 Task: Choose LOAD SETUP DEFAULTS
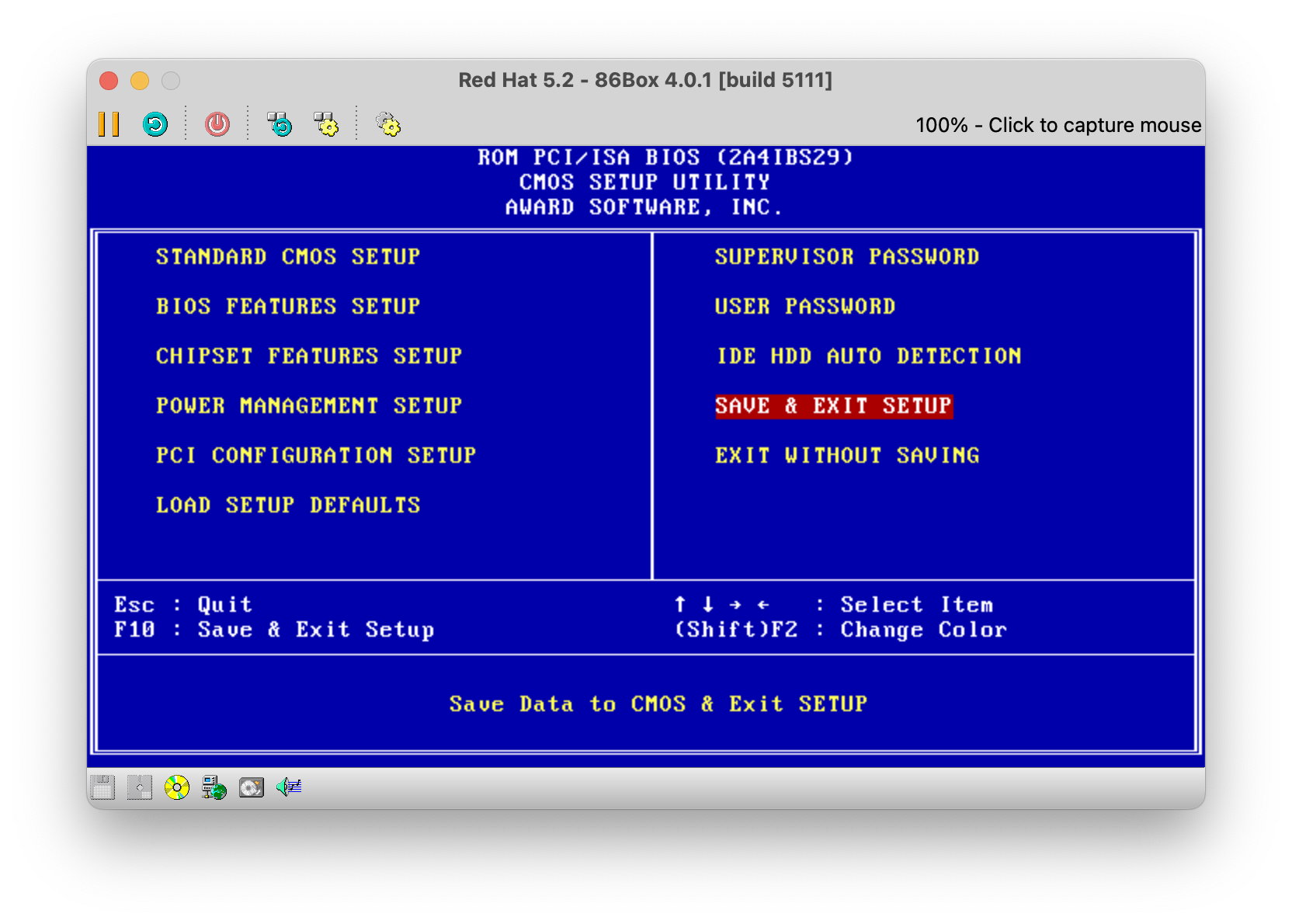[x=288, y=505]
